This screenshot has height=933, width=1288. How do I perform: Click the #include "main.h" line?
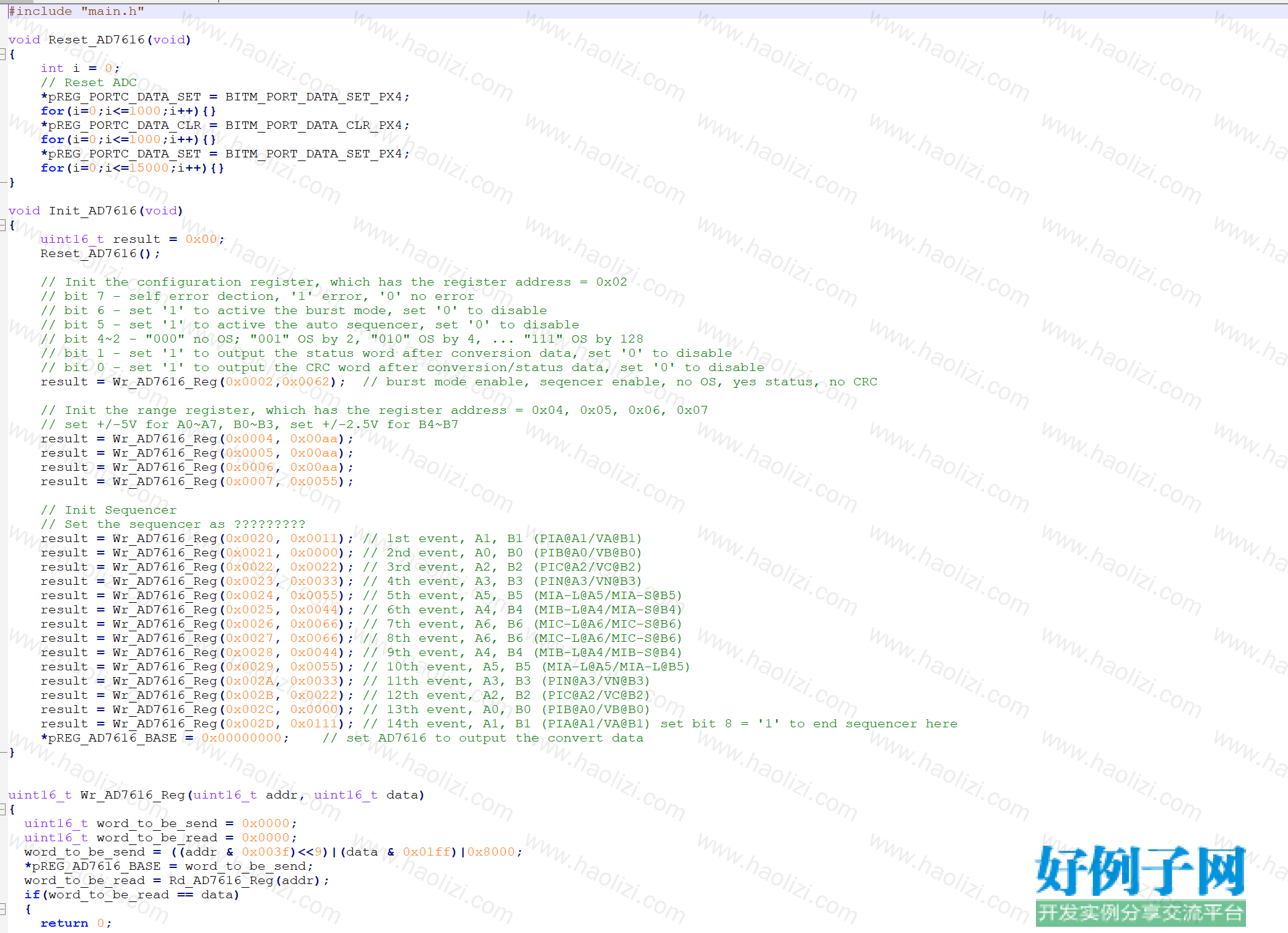(x=76, y=11)
